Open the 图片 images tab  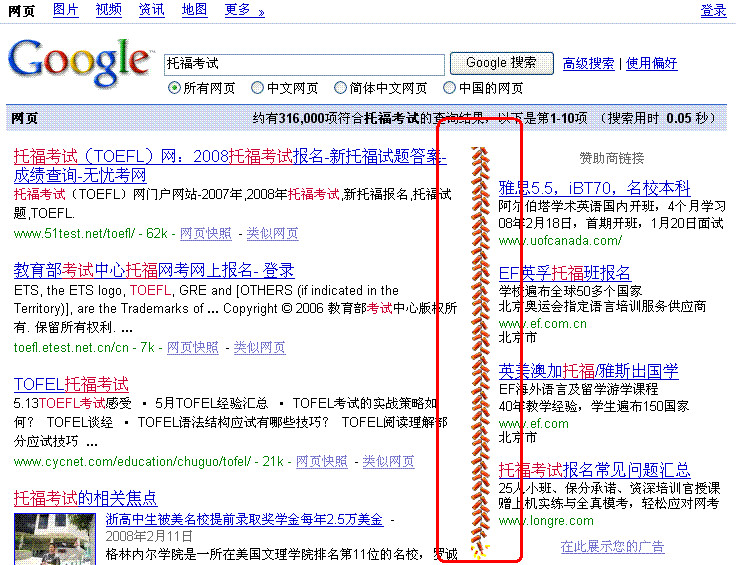(x=66, y=9)
